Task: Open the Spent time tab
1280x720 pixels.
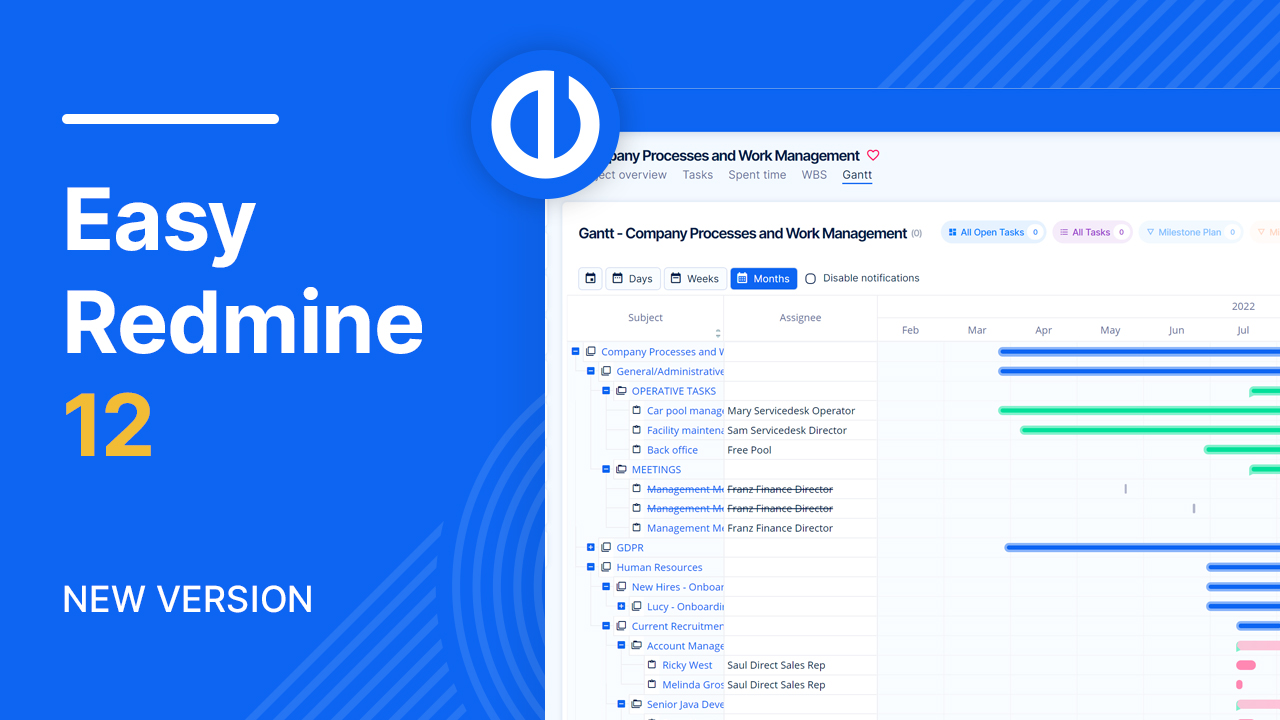Action: click(x=757, y=175)
